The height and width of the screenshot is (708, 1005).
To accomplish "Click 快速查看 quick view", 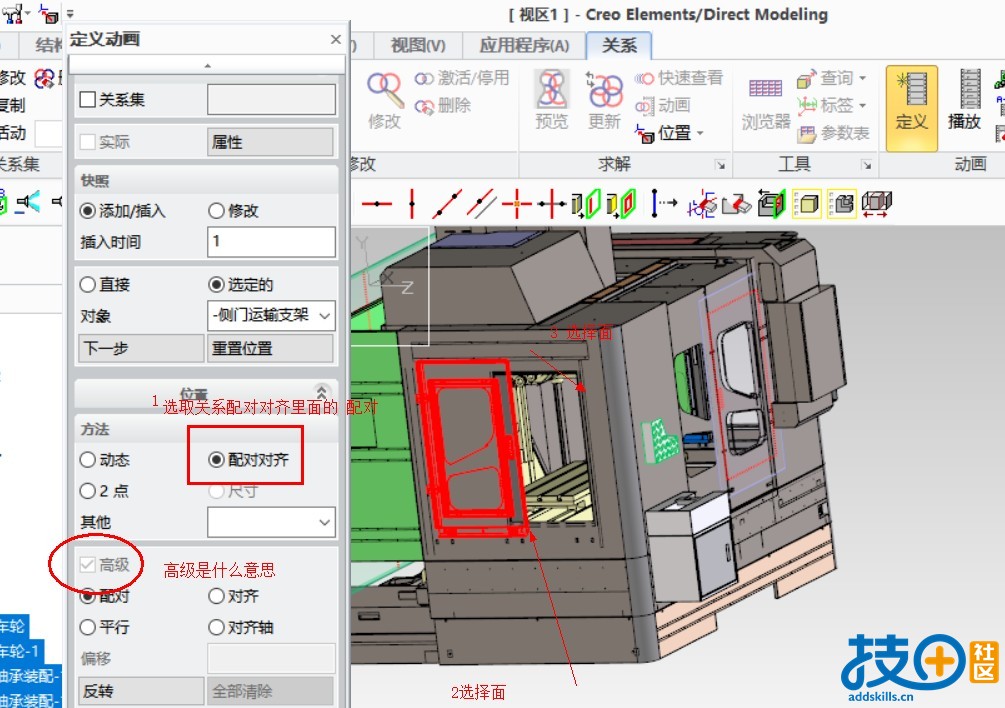I will tap(679, 78).
